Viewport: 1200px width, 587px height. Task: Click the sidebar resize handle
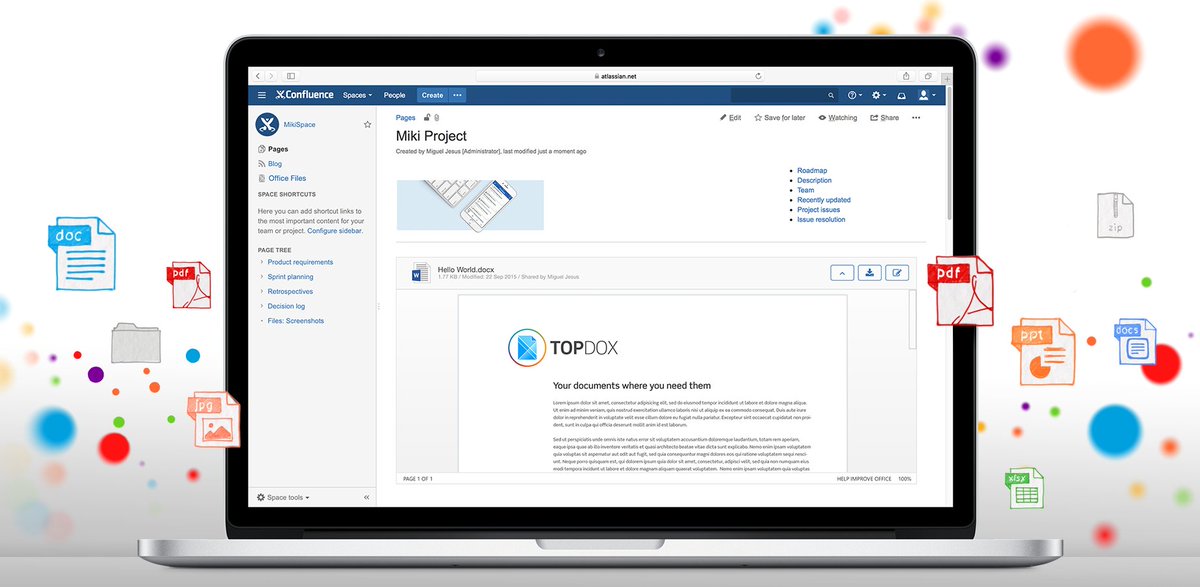click(377, 307)
